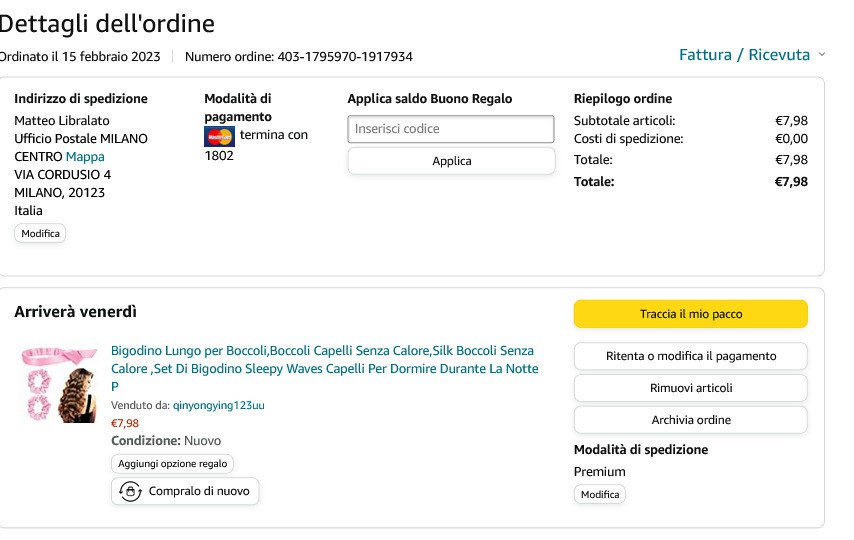Image resolution: width=854 pixels, height=540 pixels.
Task: Choose Archivia ordine
Action: point(691,420)
